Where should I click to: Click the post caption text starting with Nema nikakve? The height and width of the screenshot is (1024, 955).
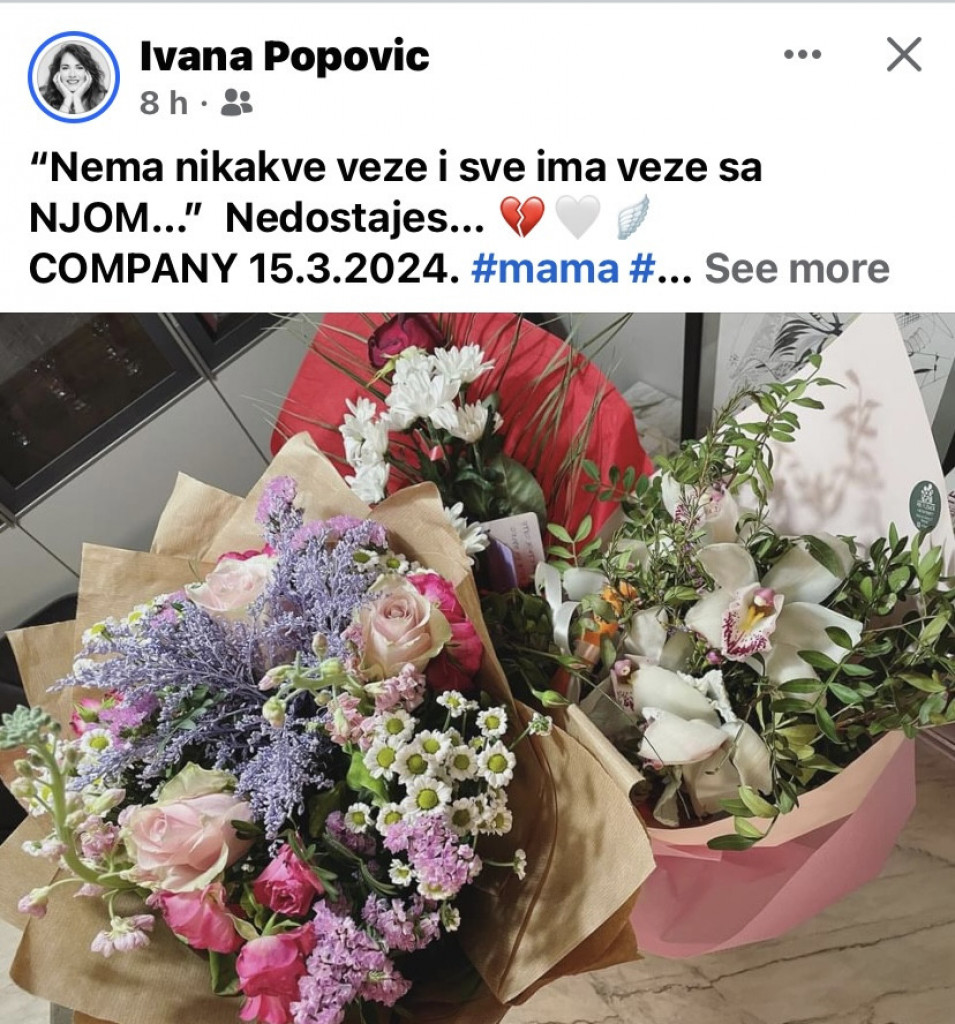396,193
